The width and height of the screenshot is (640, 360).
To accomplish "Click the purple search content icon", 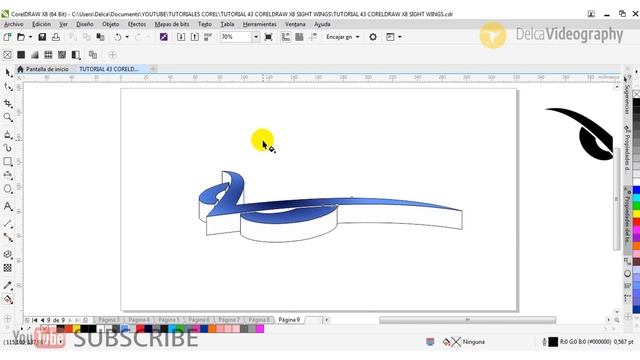I will pyautogui.click(x=164, y=37).
